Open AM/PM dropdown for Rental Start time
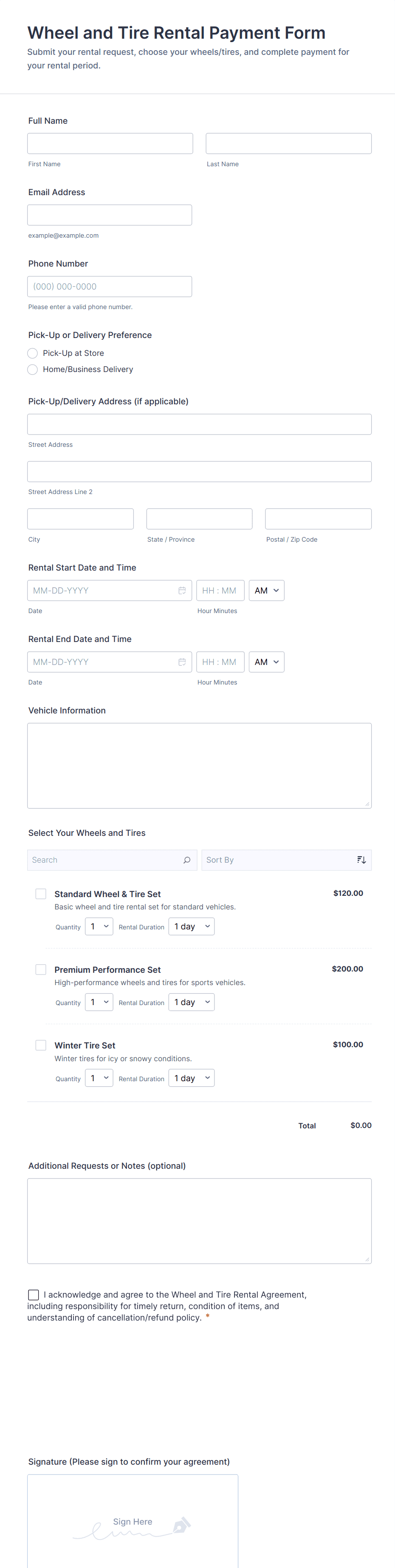This screenshot has height=1568, width=395. point(266,591)
